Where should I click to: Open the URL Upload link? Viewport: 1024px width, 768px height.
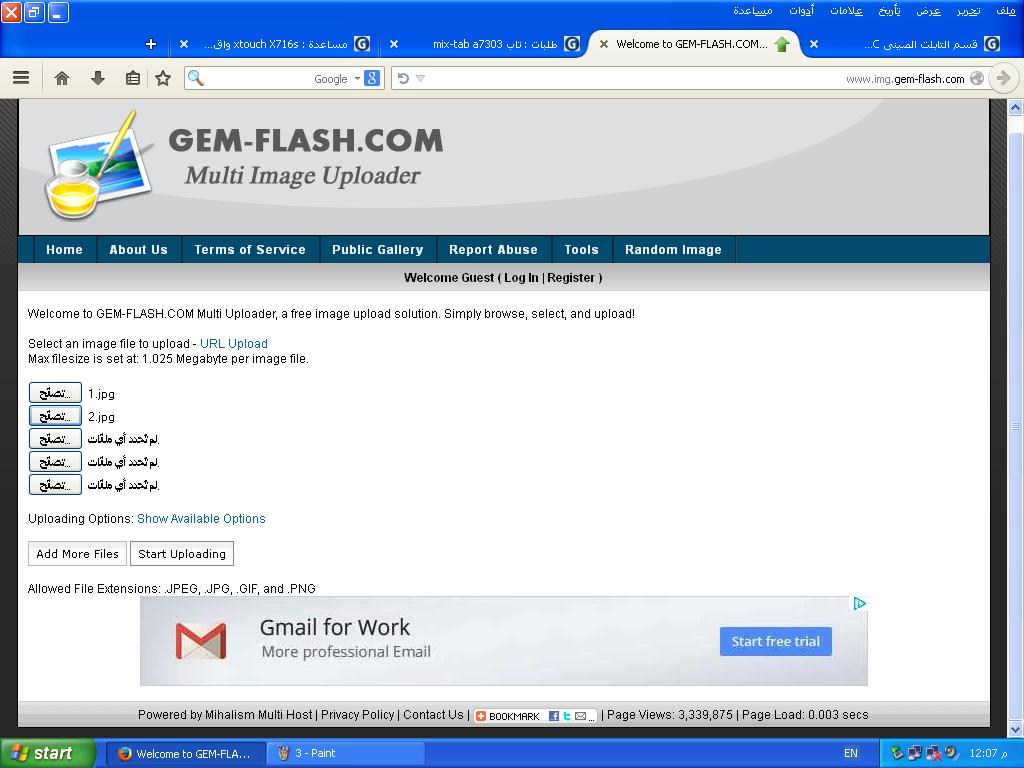pos(234,344)
